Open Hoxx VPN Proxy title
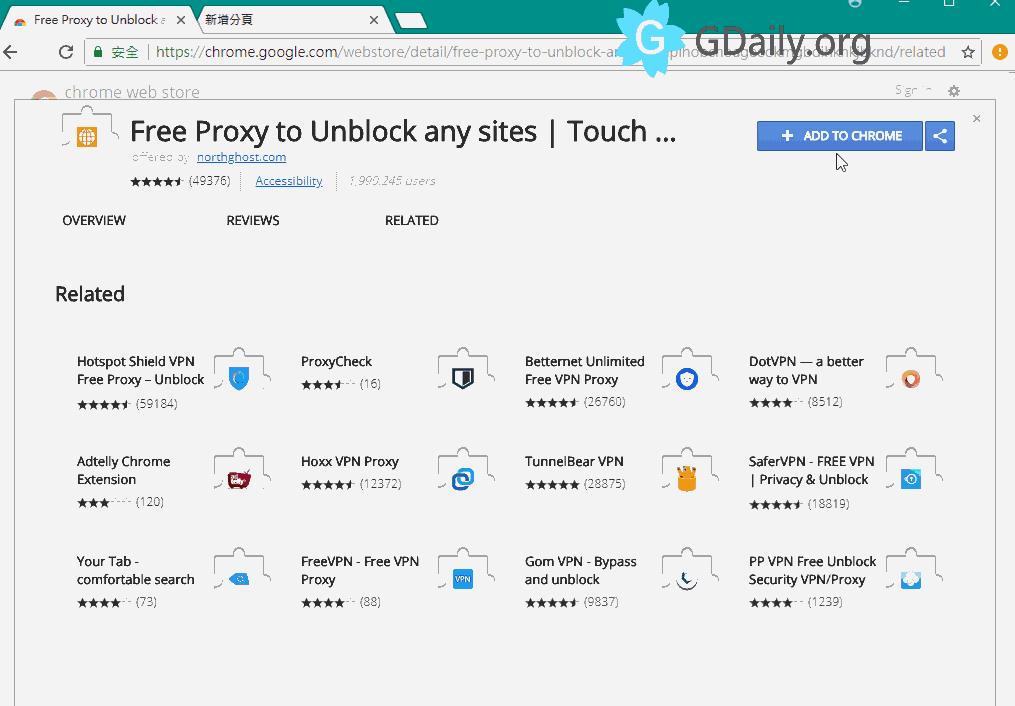Viewport: 1015px width, 706px height. coord(350,462)
